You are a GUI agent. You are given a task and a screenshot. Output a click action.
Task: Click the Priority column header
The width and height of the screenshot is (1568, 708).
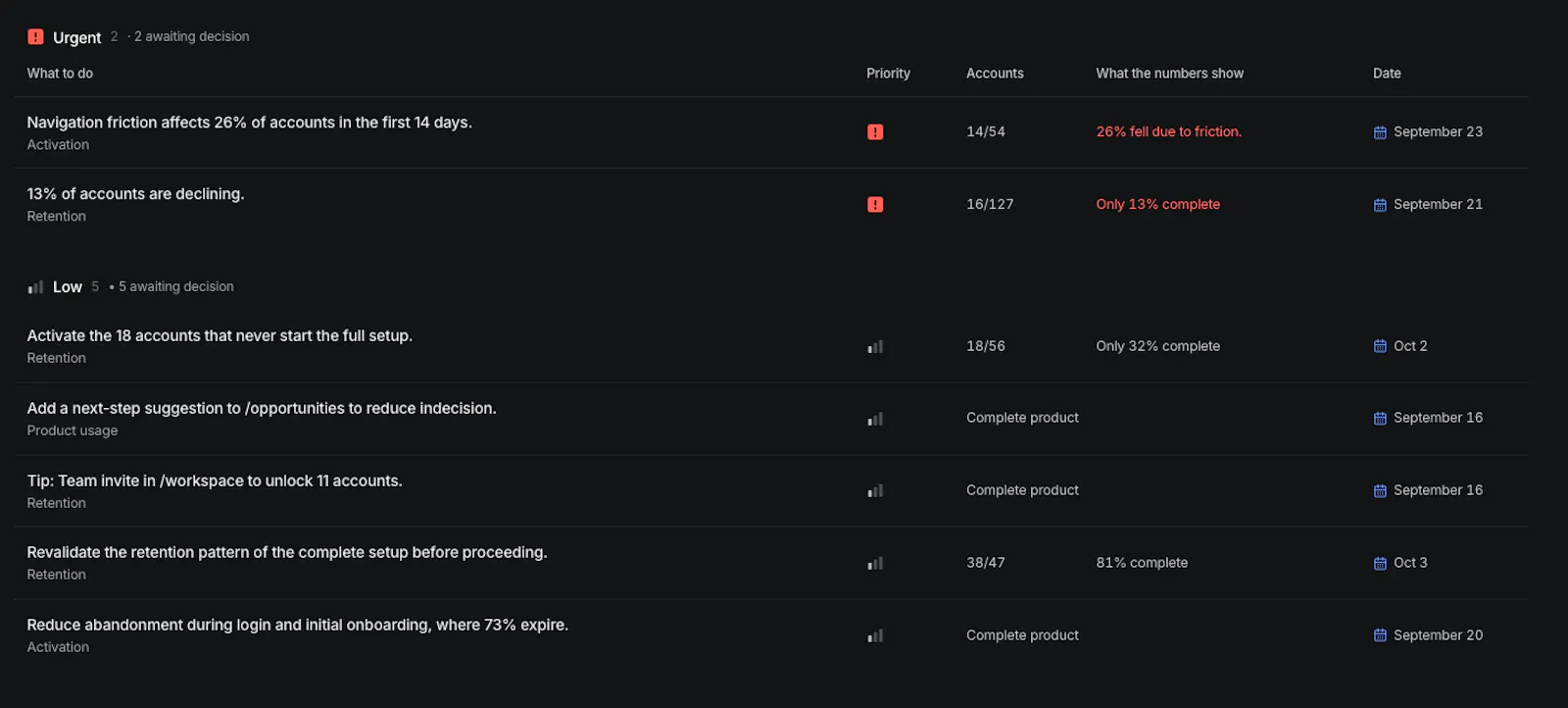888,74
